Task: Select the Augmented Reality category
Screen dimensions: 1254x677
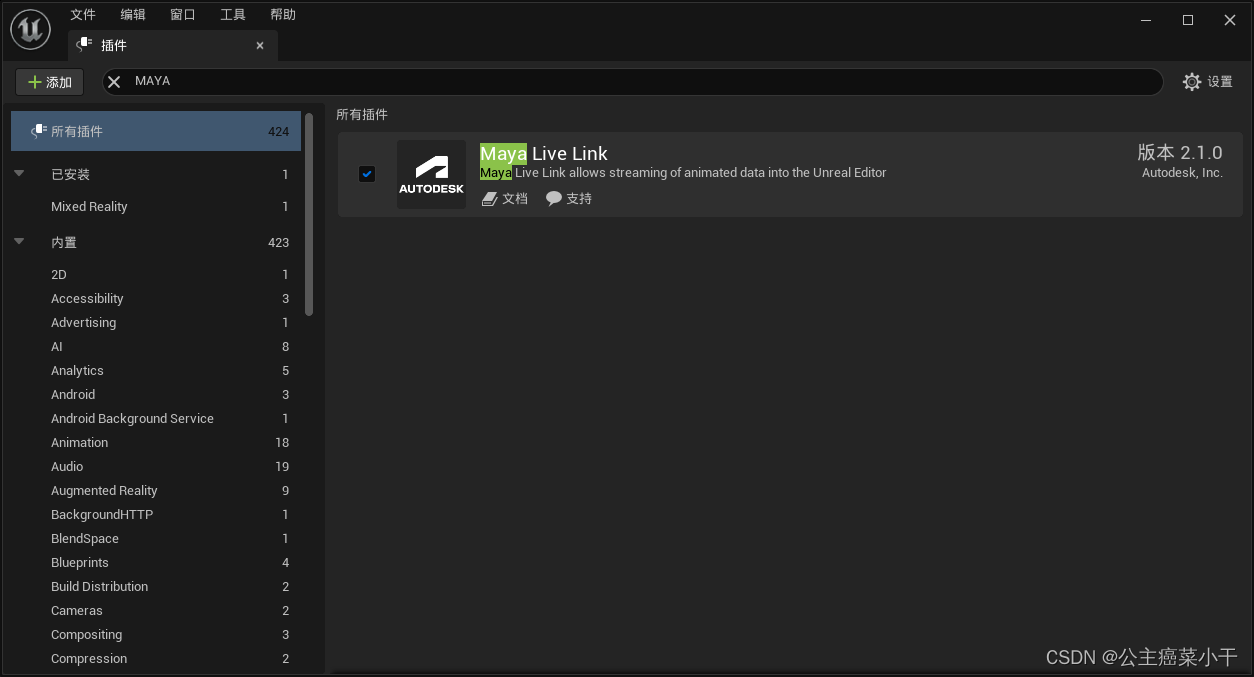Action: click(x=156, y=491)
